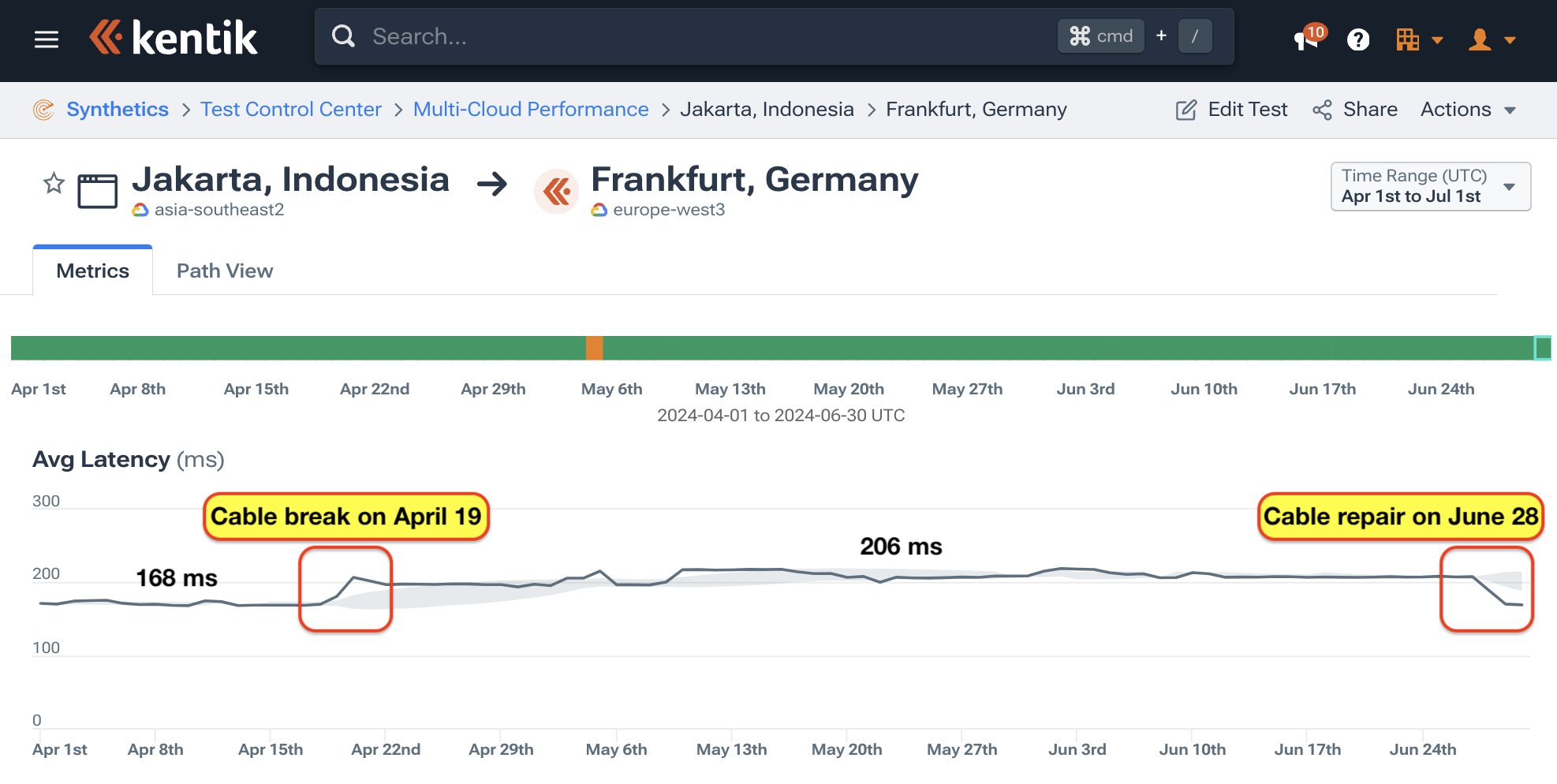Viewport: 1557px width, 784px height.
Task: Favorite this test with the star
Action: pyautogui.click(x=54, y=184)
